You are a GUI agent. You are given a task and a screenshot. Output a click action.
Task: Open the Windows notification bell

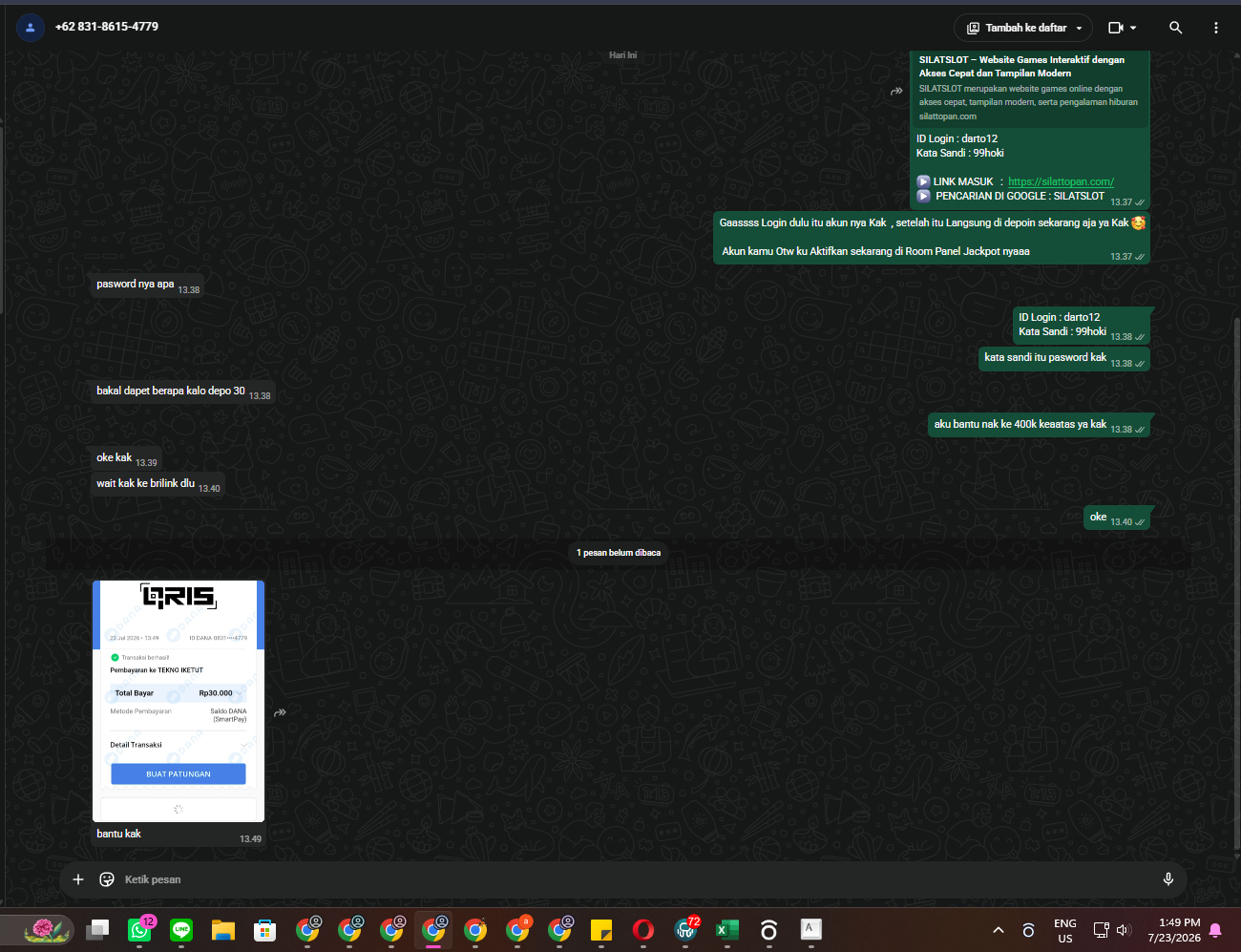pyautogui.click(x=1215, y=930)
